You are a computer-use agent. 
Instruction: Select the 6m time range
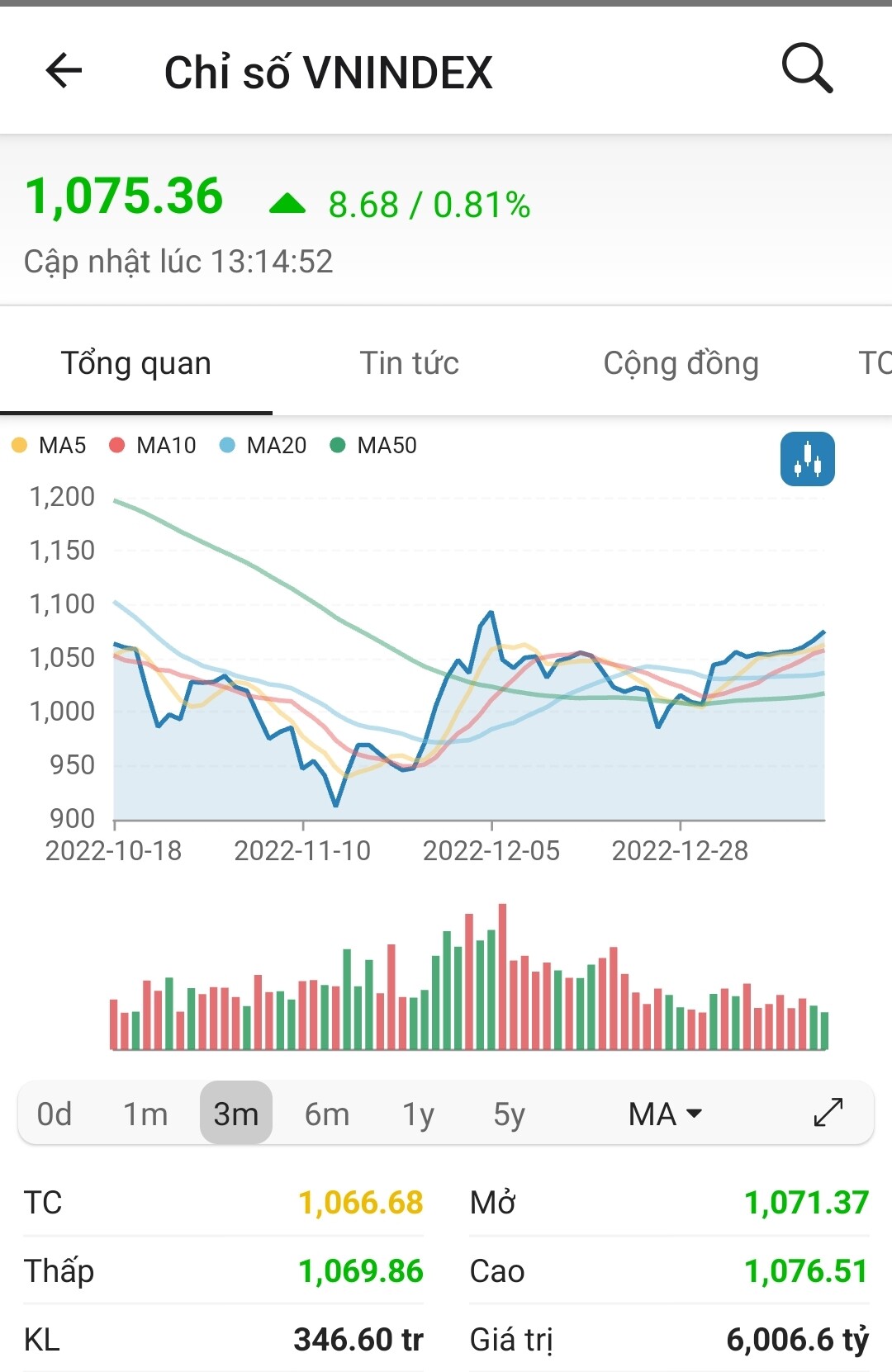(327, 1114)
